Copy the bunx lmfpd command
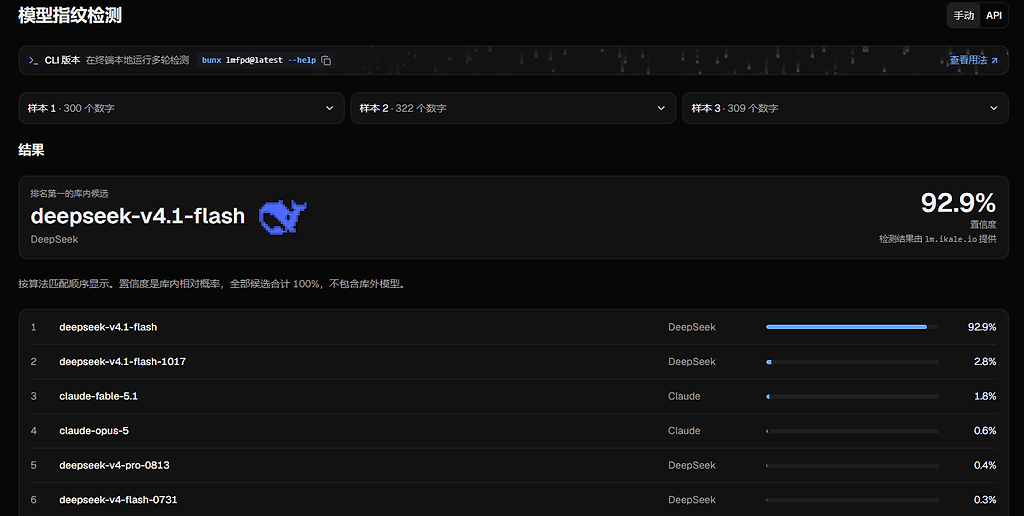This screenshot has height=516, width=1024. 326,61
